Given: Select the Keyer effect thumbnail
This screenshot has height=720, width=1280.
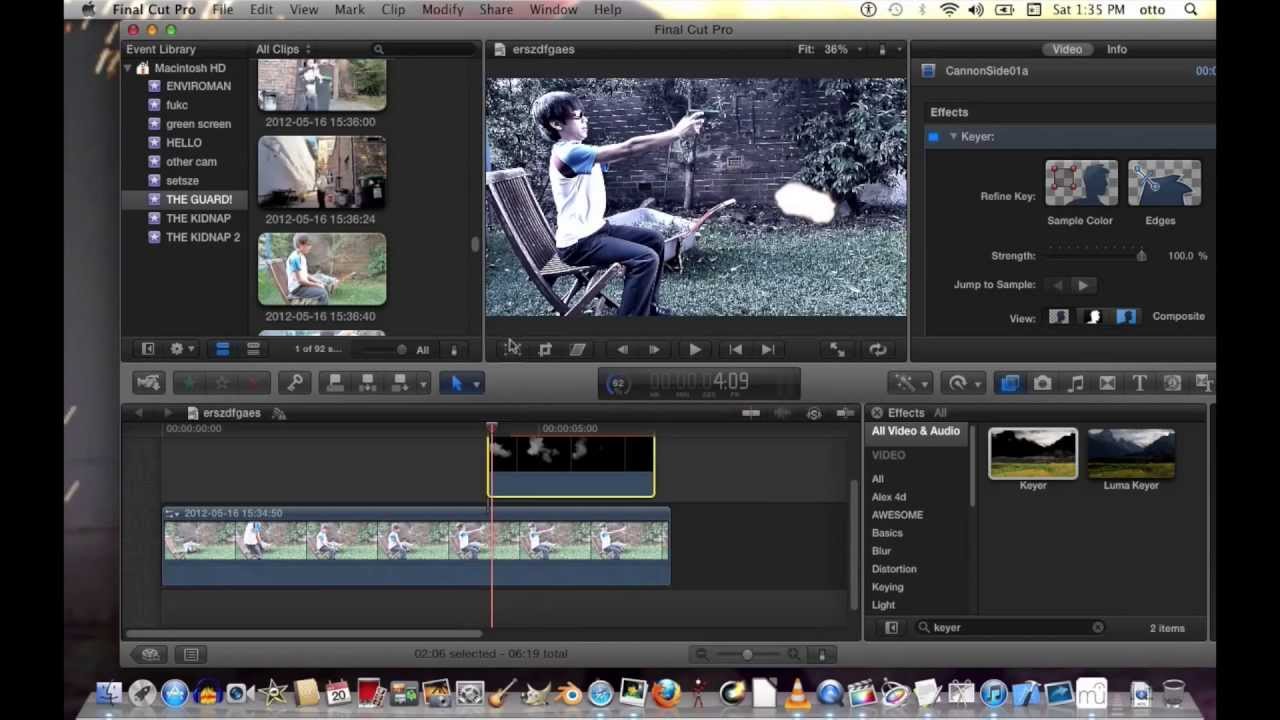Looking at the screenshot, I should pyautogui.click(x=1033, y=454).
